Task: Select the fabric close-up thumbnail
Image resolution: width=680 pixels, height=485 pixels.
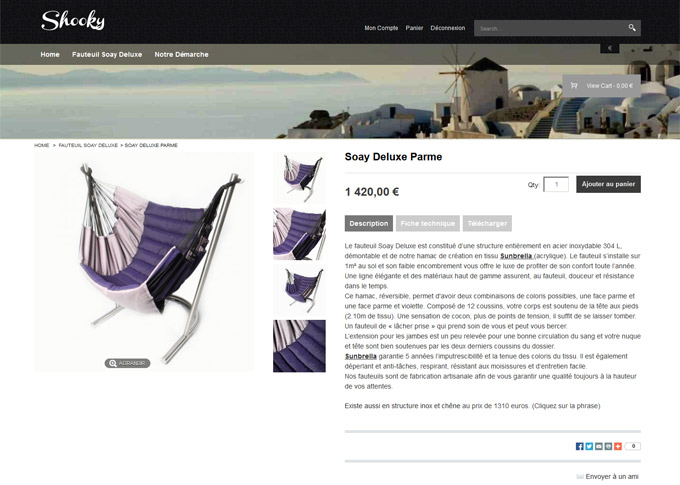Action: pos(299,346)
